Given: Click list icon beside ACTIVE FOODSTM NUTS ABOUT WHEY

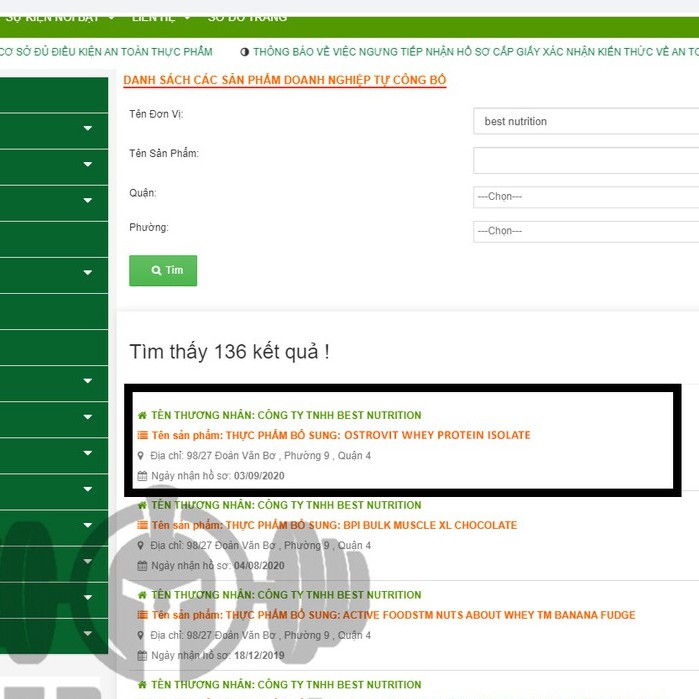Looking at the screenshot, I should pos(142,615).
